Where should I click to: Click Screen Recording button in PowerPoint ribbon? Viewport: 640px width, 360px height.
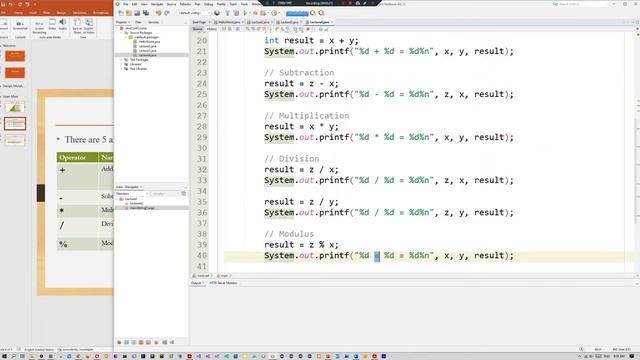39,26
